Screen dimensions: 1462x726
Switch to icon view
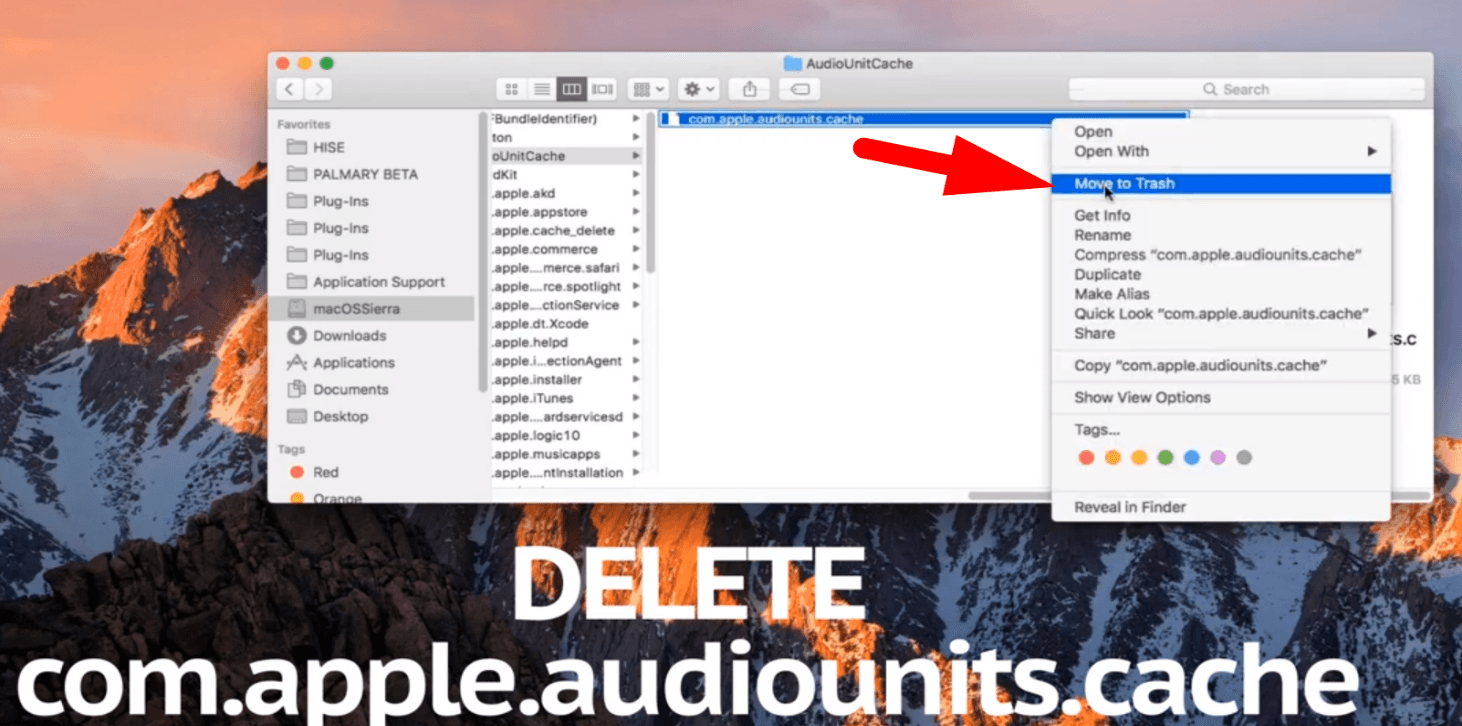click(511, 89)
